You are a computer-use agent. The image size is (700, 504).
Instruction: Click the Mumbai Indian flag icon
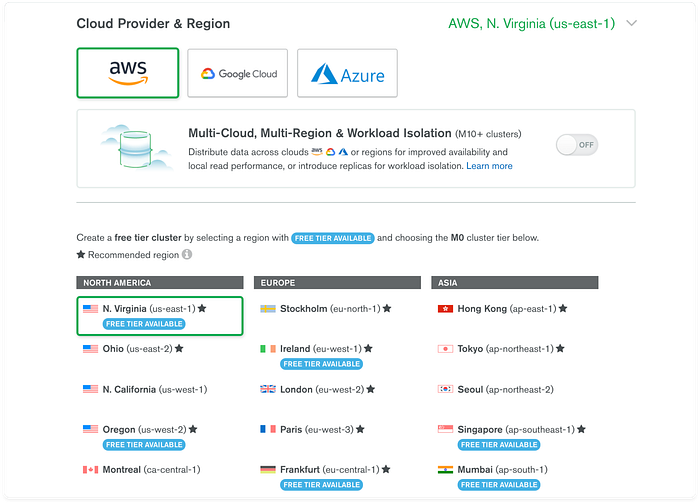coord(445,470)
